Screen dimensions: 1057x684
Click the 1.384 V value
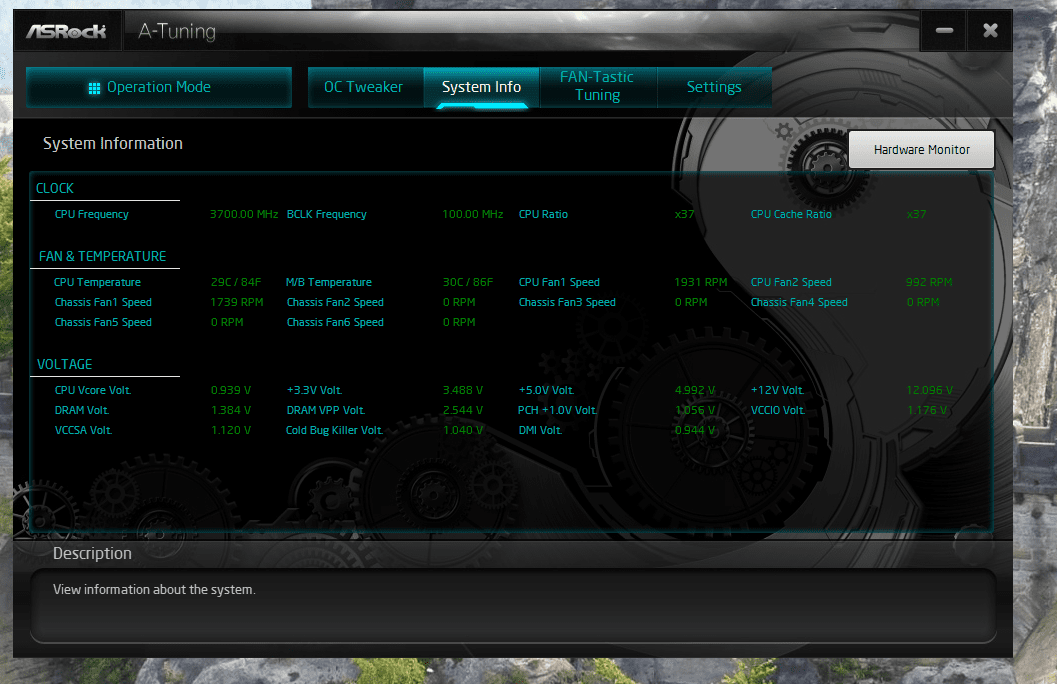point(231,411)
